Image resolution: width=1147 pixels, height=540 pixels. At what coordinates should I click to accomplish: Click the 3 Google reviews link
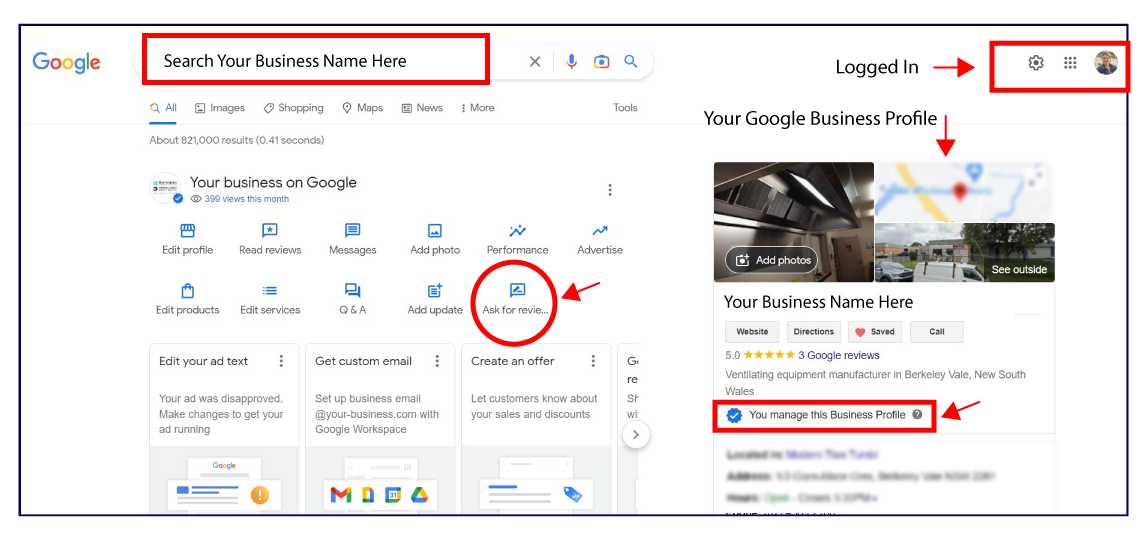point(838,355)
